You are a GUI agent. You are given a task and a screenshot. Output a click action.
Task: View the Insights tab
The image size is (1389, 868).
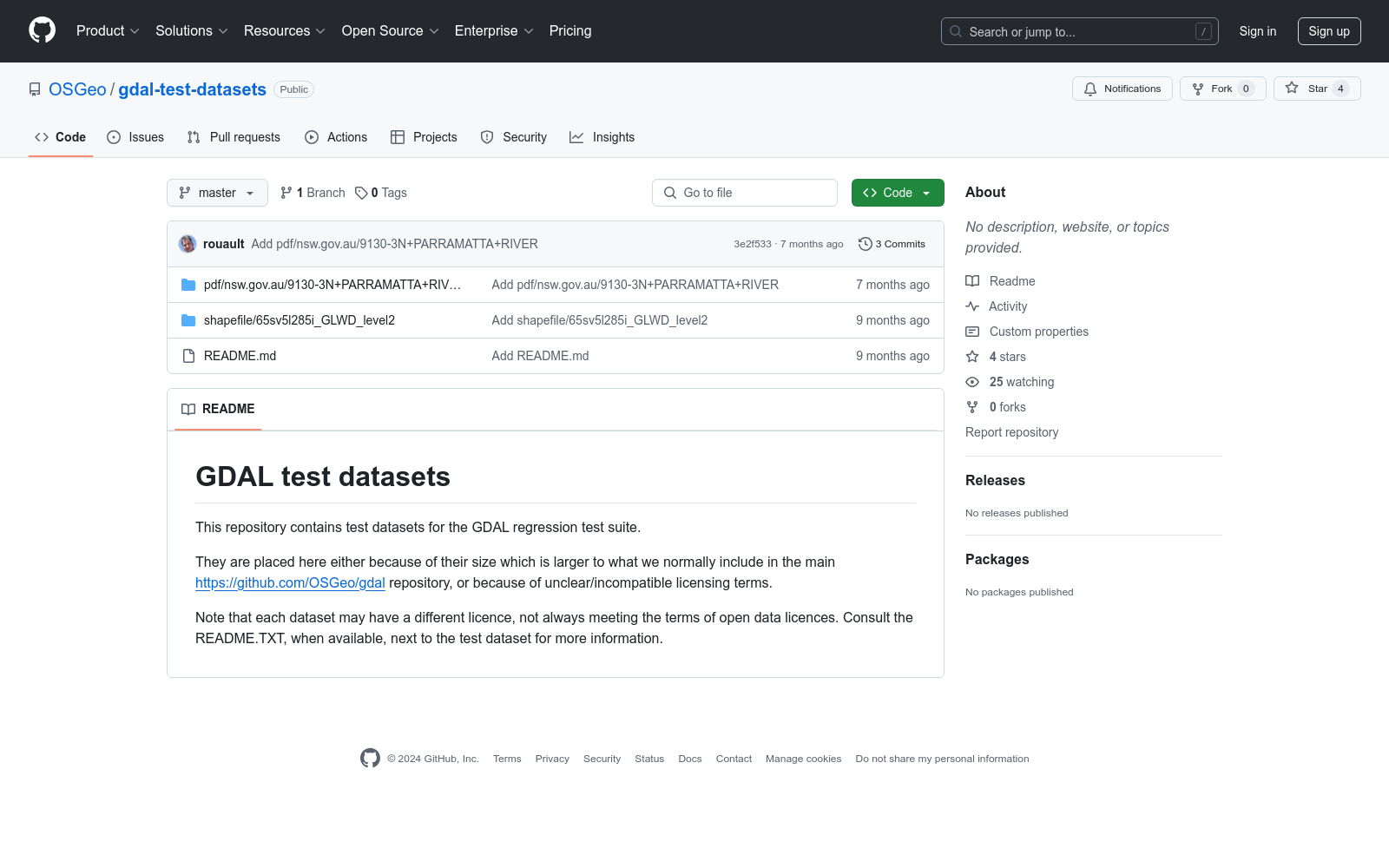click(x=602, y=137)
